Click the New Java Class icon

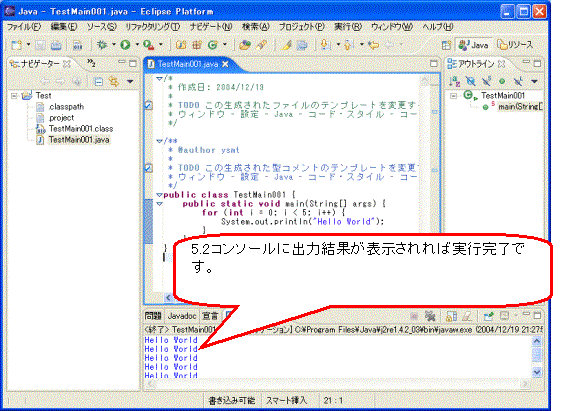click(x=213, y=45)
